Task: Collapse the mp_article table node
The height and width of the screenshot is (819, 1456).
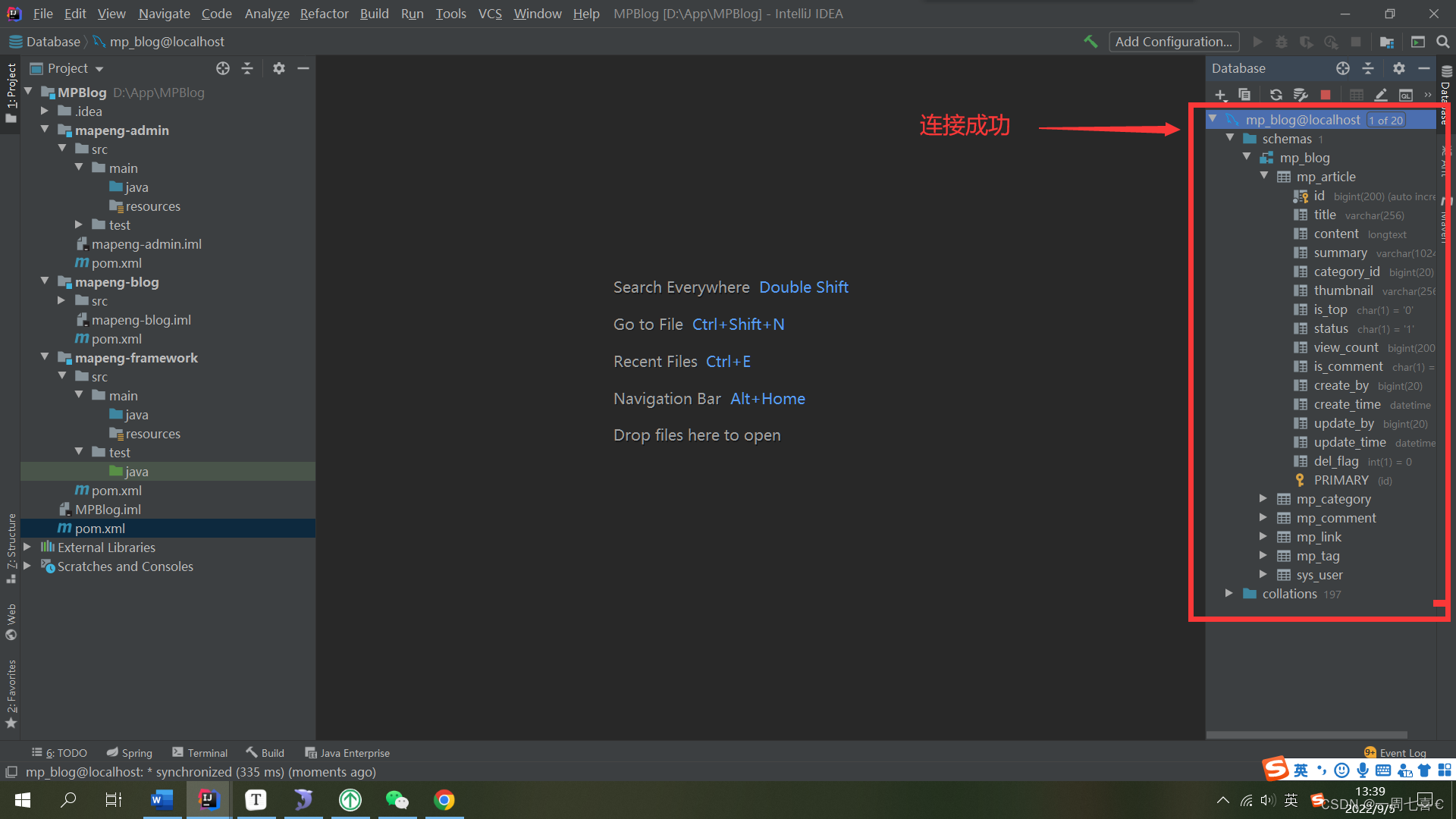Action: coord(1264,176)
